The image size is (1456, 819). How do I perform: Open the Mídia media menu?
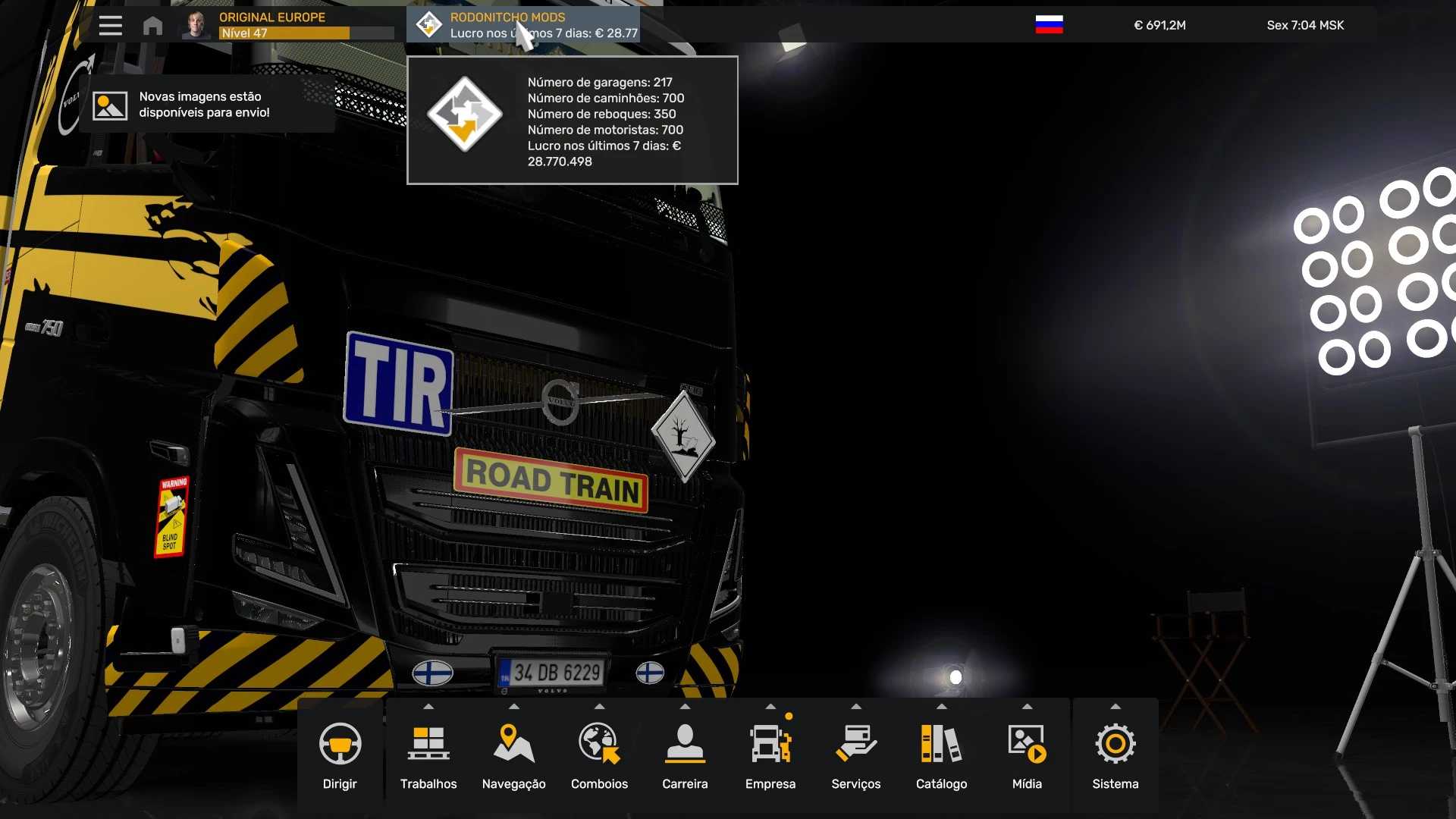click(x=1027, y=744)
